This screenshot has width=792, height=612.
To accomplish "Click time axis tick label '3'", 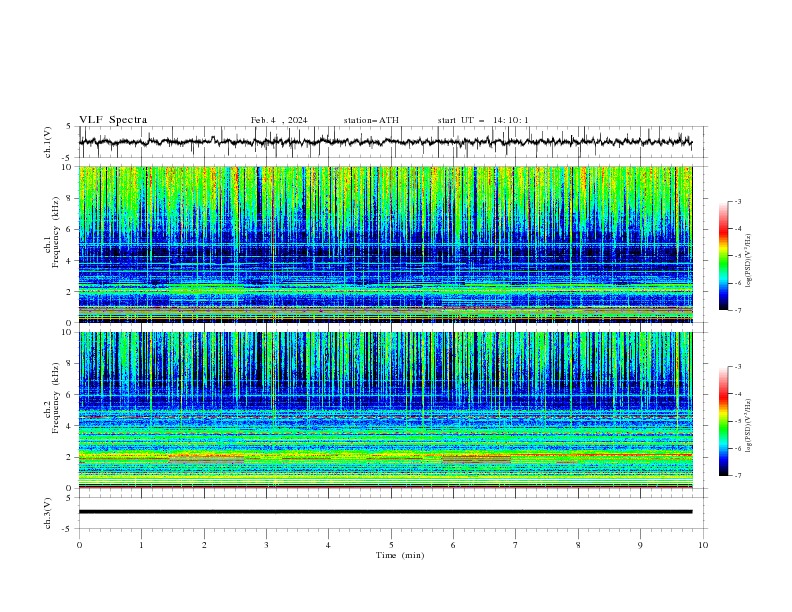I will pyautogui.click(x=266, y=545).
